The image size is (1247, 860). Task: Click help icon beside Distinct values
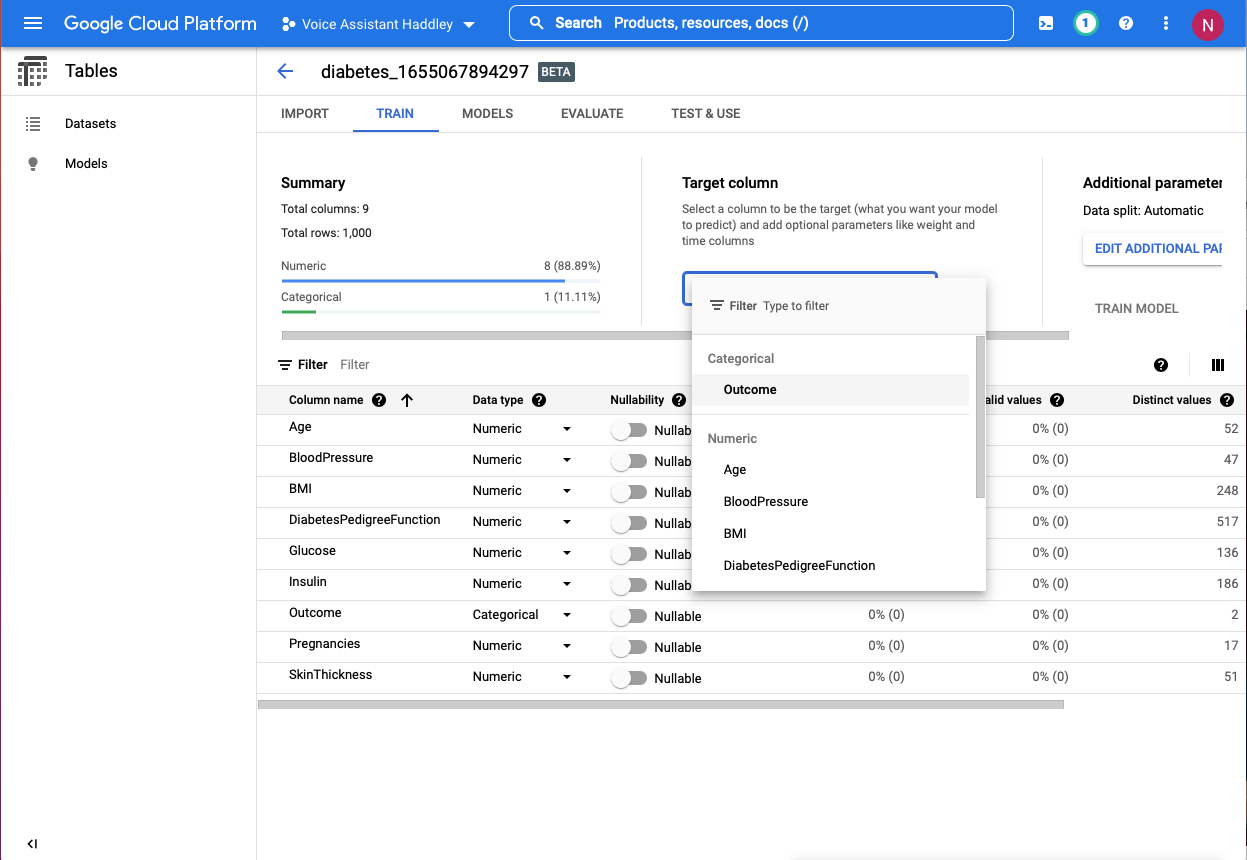(x=1226, y=400)
